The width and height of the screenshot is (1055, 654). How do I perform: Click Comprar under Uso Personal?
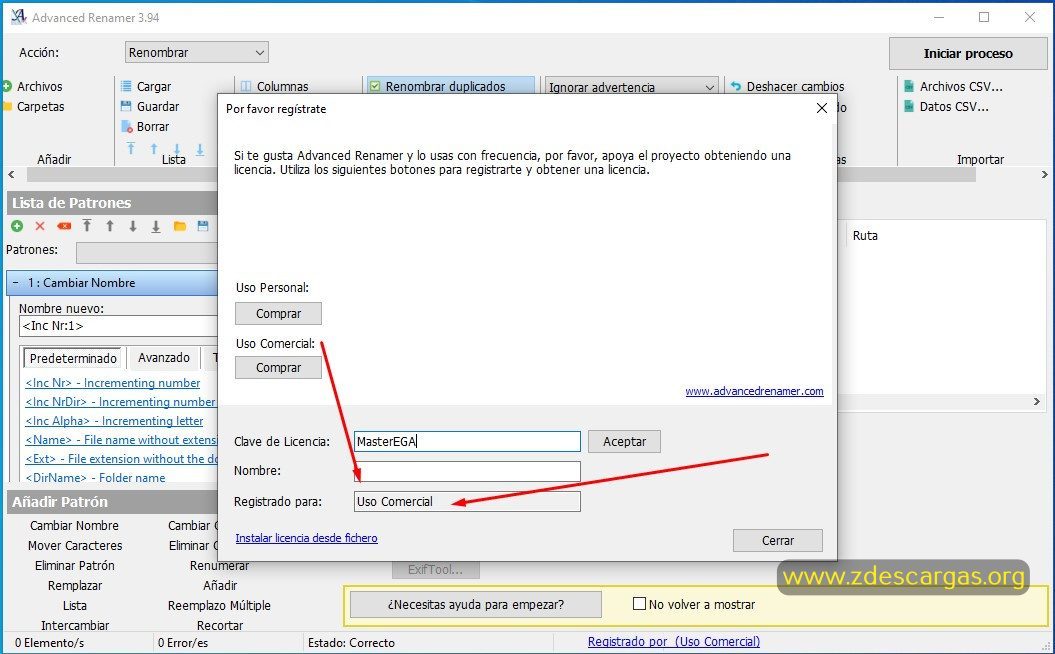(278, 314)
